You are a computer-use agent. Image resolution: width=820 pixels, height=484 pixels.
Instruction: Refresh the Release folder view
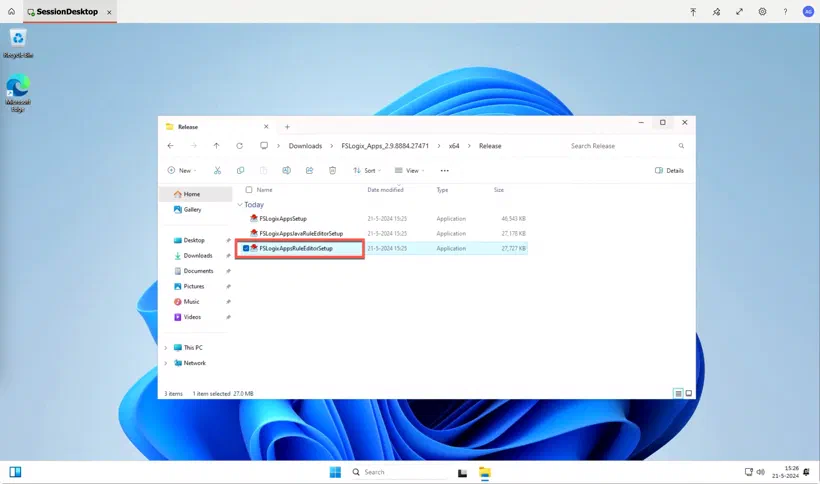pyautogui.click(x=240, y=146)
